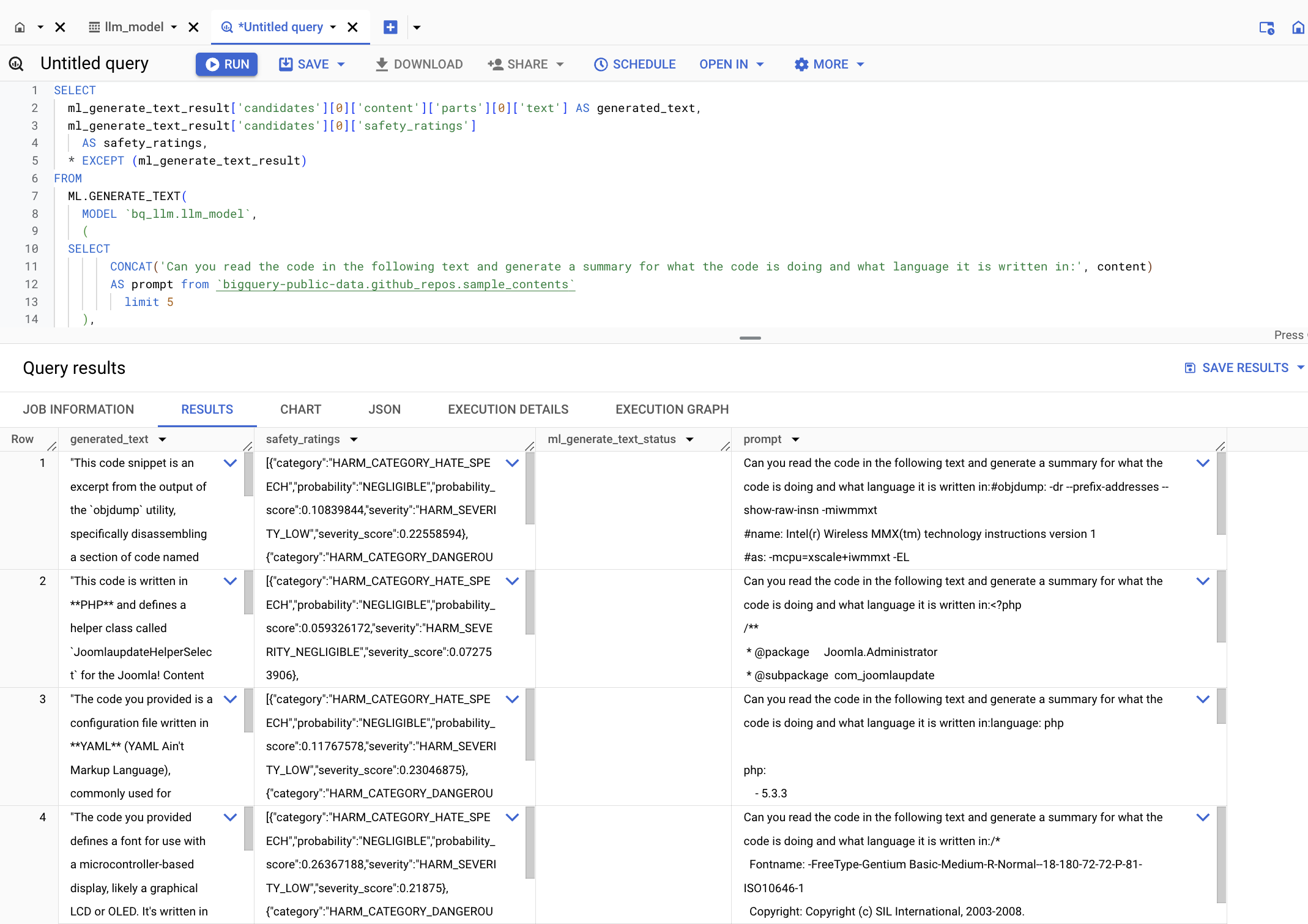Open the Job Information tab
This screenshot has width=1308, height=924.
[78, 409]
